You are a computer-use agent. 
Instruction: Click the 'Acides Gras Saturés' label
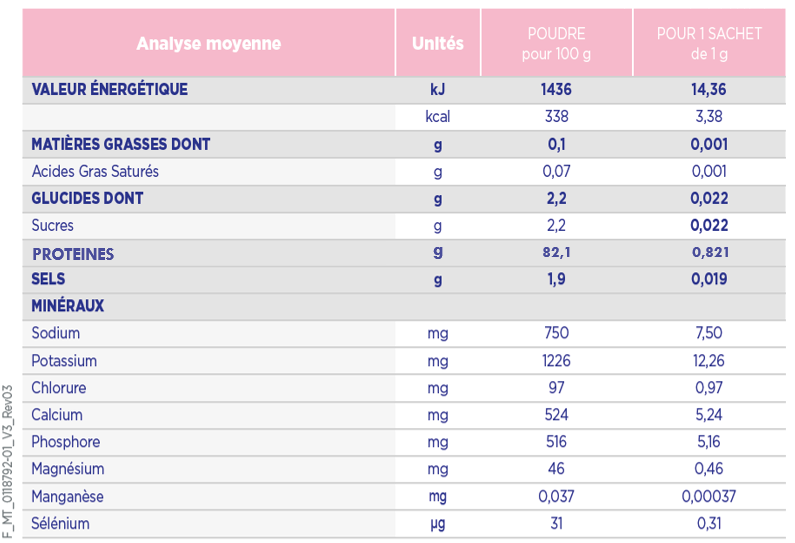[x=95, y=171]
